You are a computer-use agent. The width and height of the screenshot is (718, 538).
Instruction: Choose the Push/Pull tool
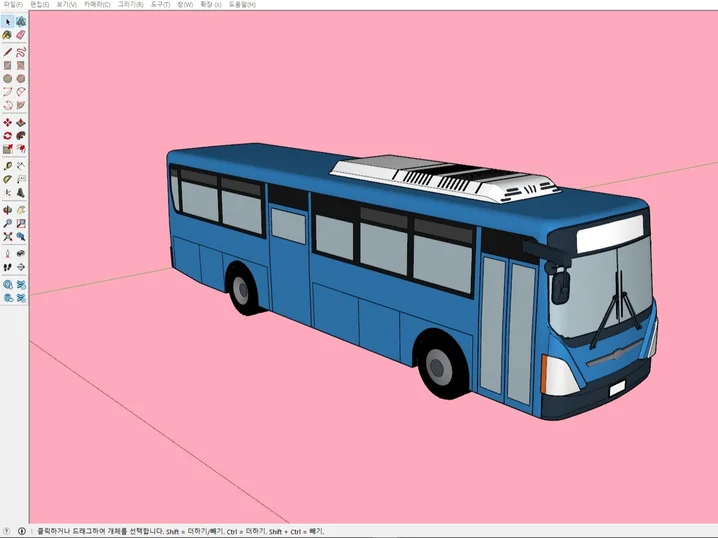[21, 122]
